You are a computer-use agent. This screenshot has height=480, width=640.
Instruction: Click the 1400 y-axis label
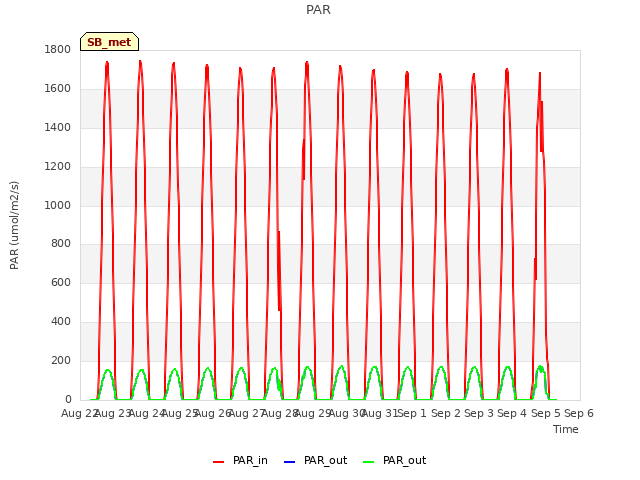tap(58, 127)
